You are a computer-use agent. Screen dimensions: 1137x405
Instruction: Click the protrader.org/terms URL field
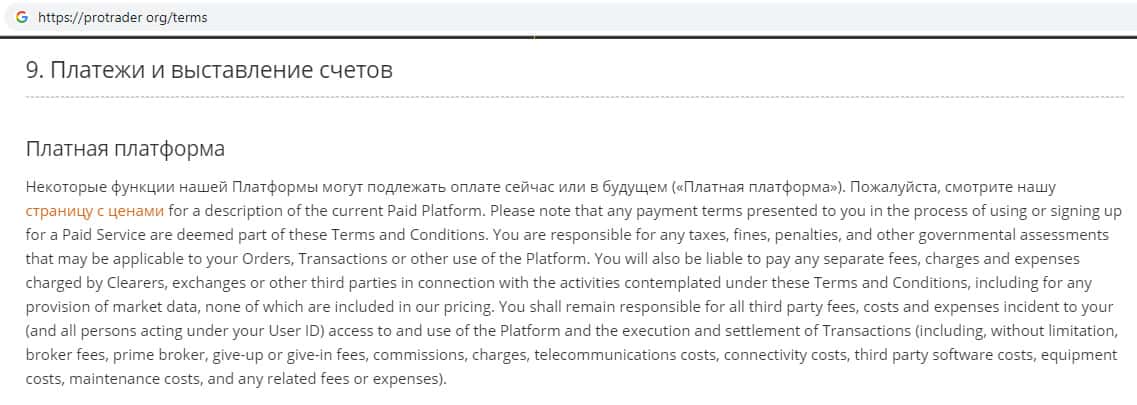click(x=123, y=18)
